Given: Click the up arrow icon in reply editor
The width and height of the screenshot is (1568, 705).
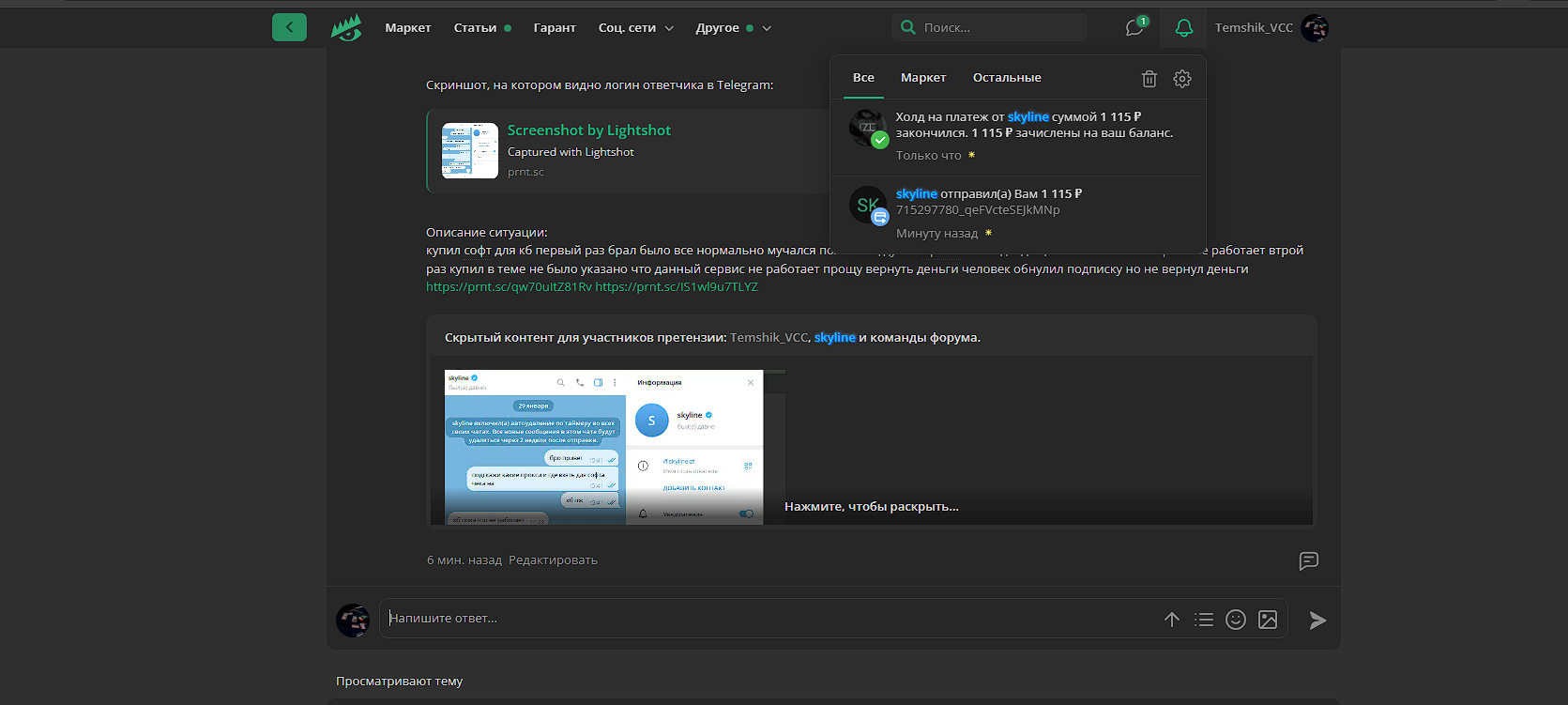Looking at the screenshot, I should 1172,620.
